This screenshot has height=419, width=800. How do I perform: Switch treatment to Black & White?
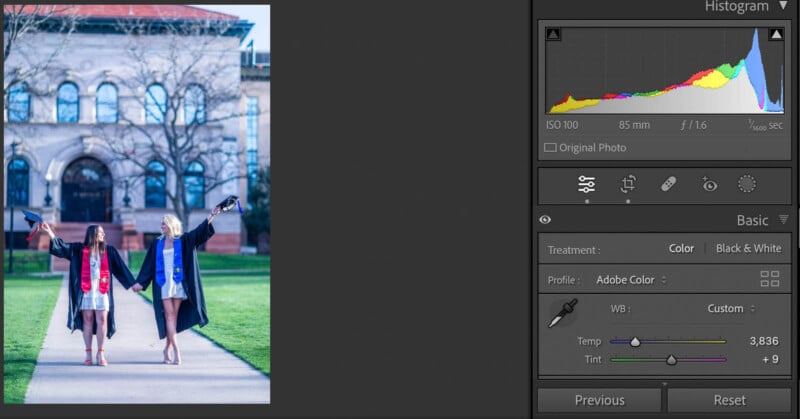point(748,249)
